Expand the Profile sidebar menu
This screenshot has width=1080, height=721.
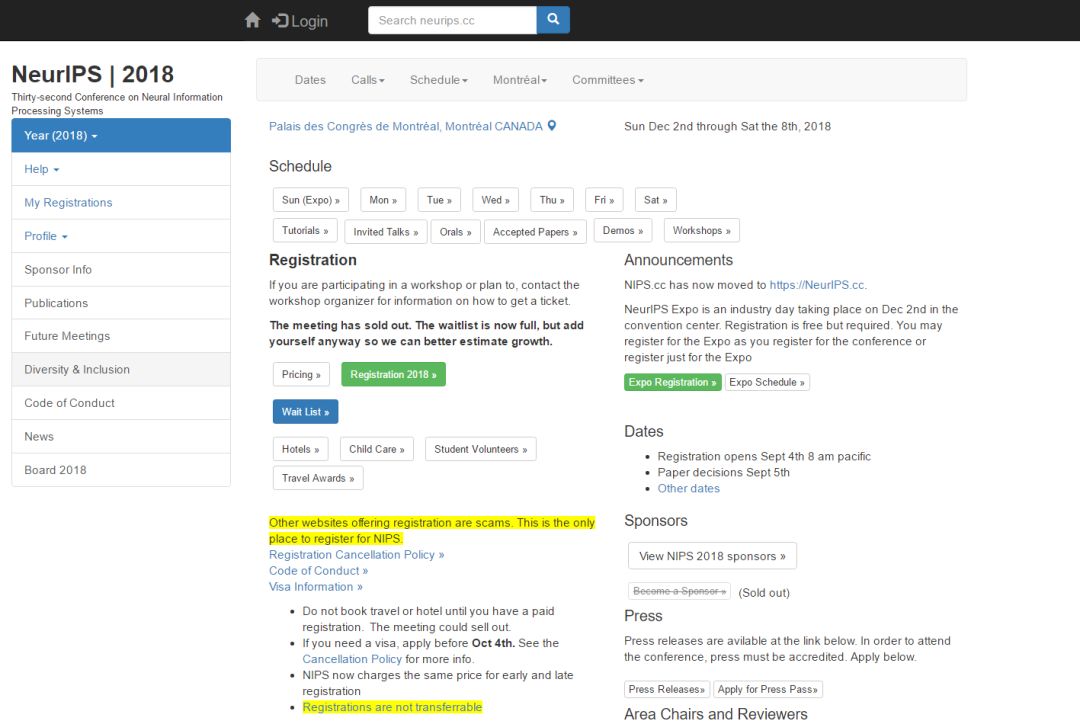(x=121, y=236)
